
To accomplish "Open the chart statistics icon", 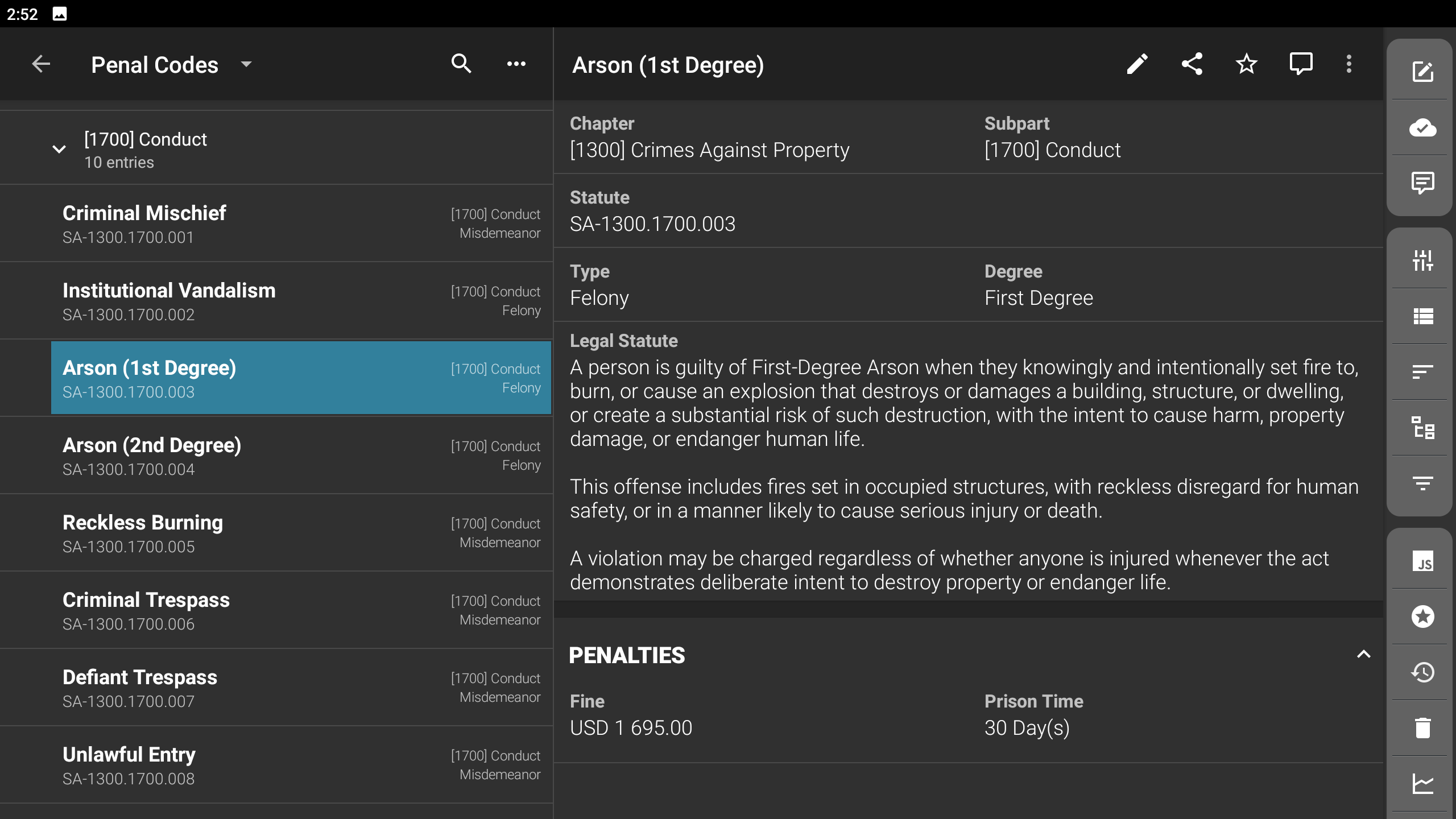I will pos(1422,784).
